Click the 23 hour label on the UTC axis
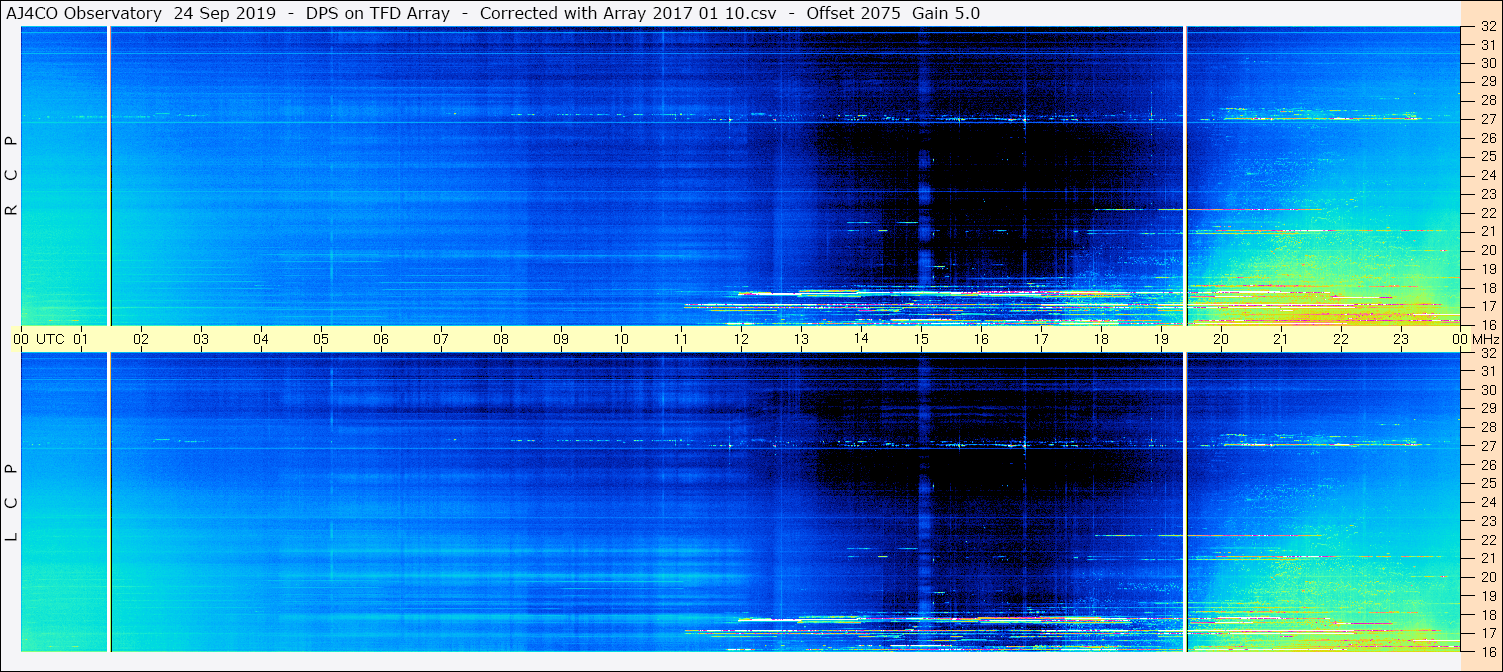Screen dimensions: 1503x672 click(1401, 339)
